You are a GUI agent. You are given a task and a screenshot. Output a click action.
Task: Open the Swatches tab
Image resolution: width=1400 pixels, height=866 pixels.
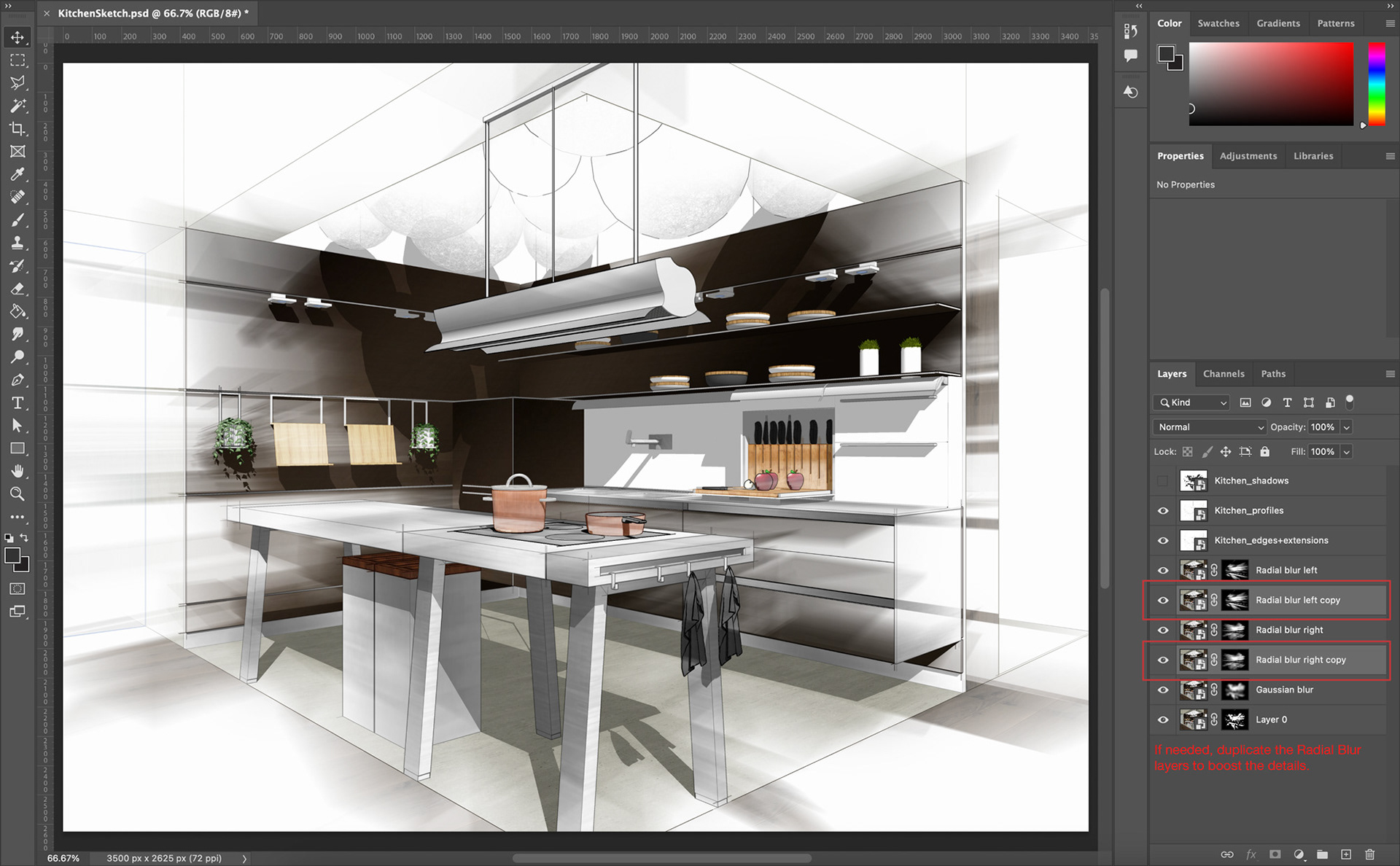(1218, 23)
